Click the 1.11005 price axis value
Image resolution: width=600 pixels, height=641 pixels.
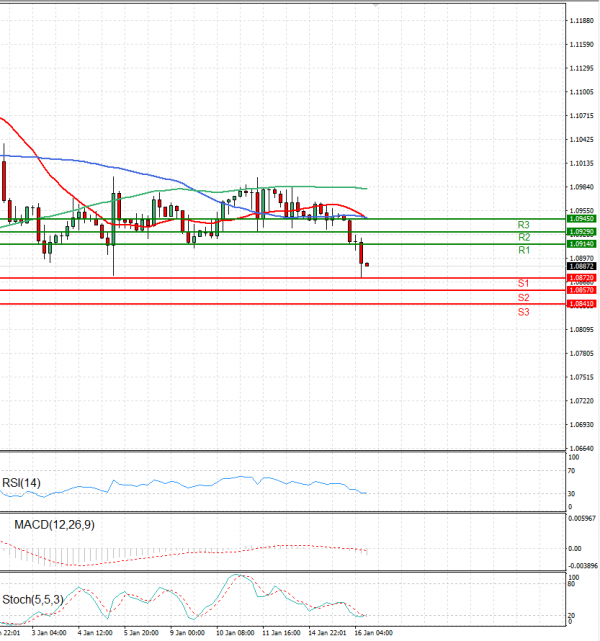(582, 92)
